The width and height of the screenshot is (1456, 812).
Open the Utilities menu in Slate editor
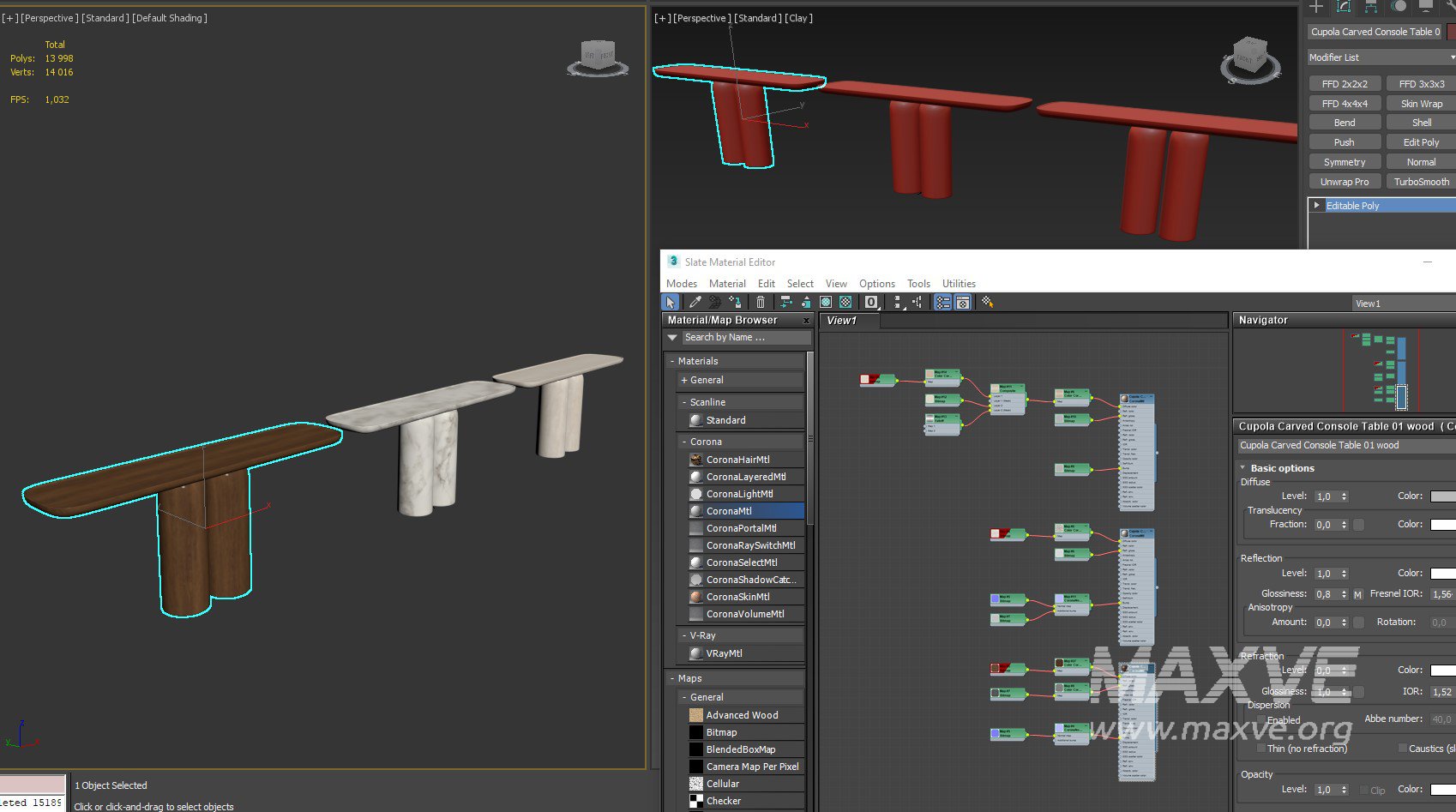(x=958, y=284)
